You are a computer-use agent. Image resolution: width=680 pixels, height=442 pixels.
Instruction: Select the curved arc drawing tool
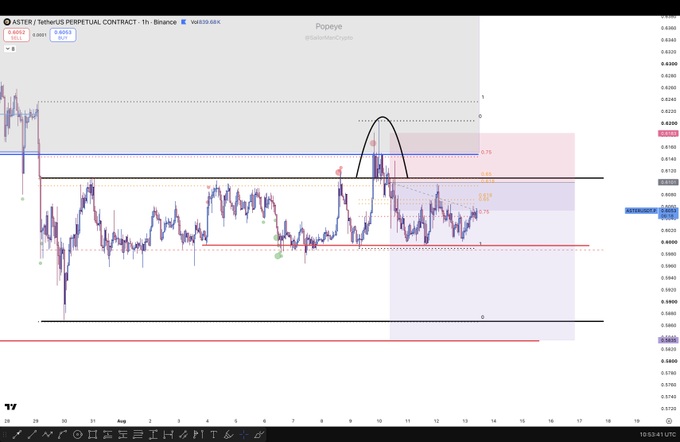[62, 434]
